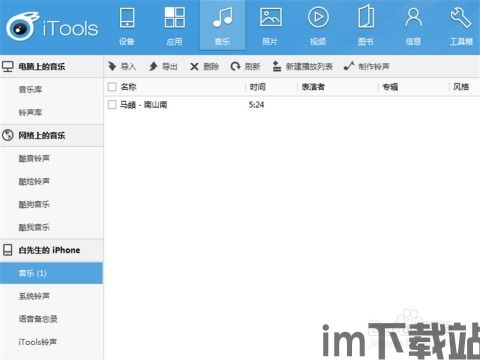The image size is (480, 360).
Task: Open 语音备忘录 (Voice Memos) in sidebar
Action: point(38,319)
